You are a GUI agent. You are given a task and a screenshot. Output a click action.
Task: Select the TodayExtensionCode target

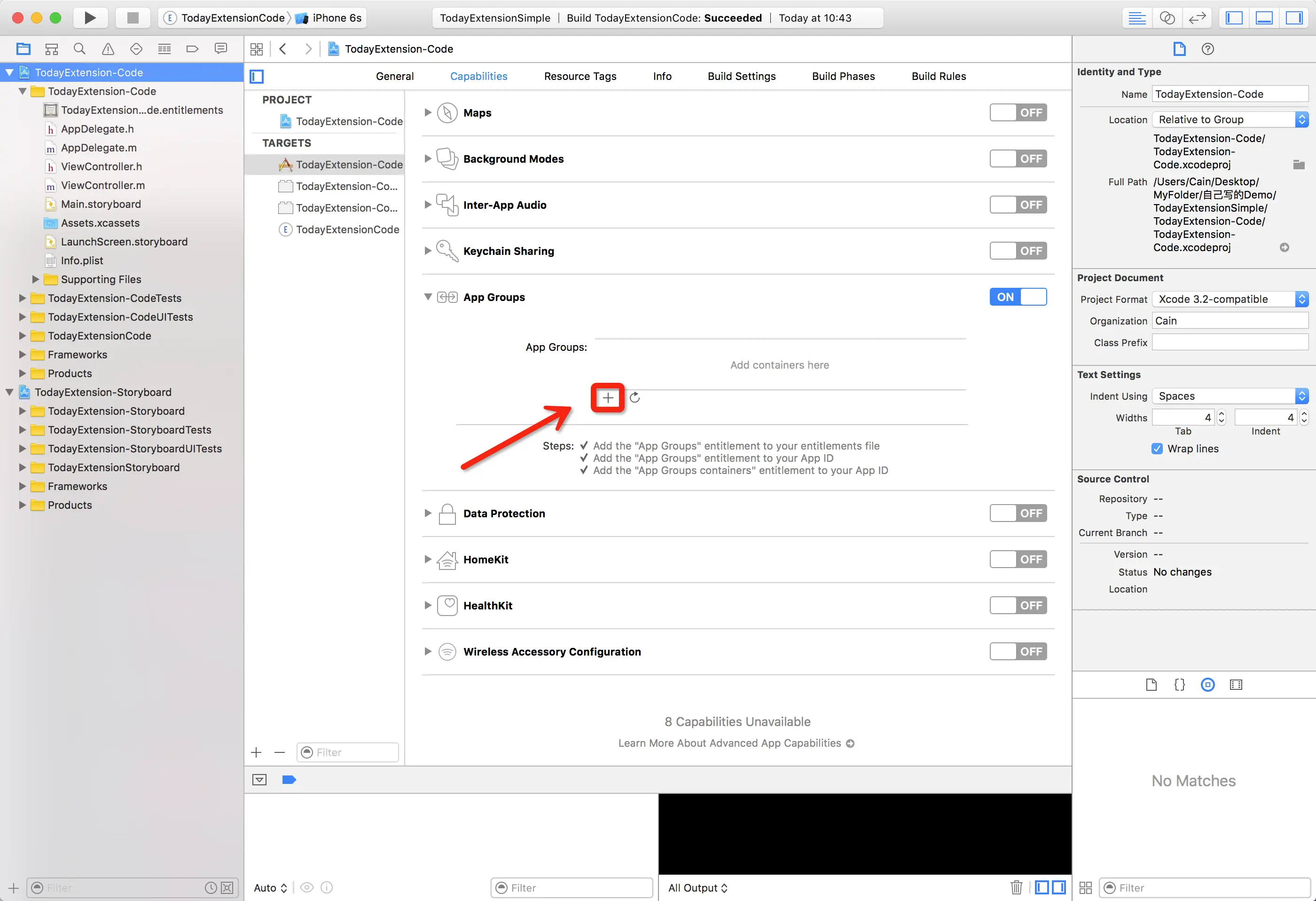pos(347,229)
